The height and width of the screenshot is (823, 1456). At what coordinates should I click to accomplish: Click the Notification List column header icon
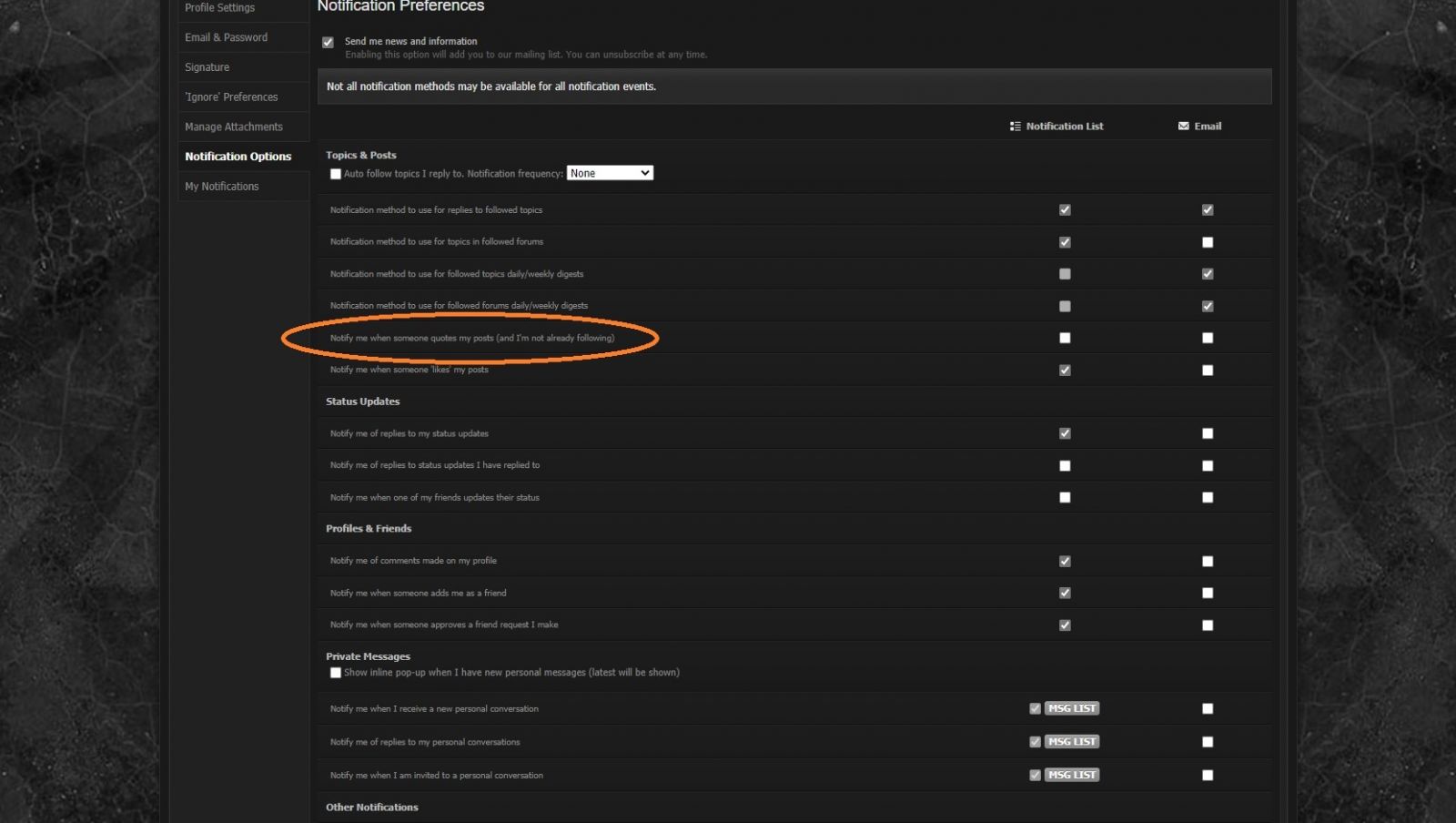point(1015,127)
